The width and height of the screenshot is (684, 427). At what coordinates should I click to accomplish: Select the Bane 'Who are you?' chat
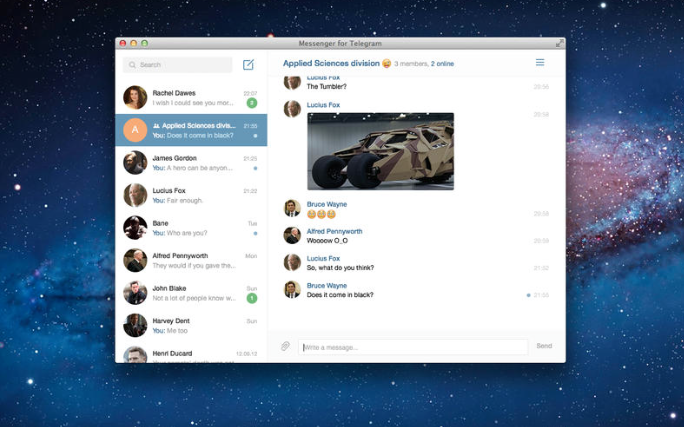pos(191,228)
